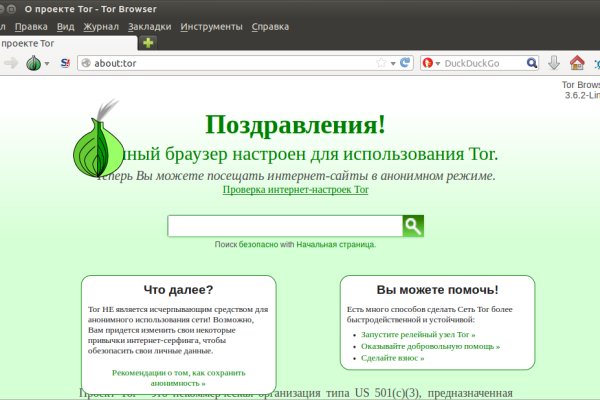This screenshot has width=600, height=400.
Task: Bookmark page with the star icon
Action: pyautogui.click(x=380, y=63)
